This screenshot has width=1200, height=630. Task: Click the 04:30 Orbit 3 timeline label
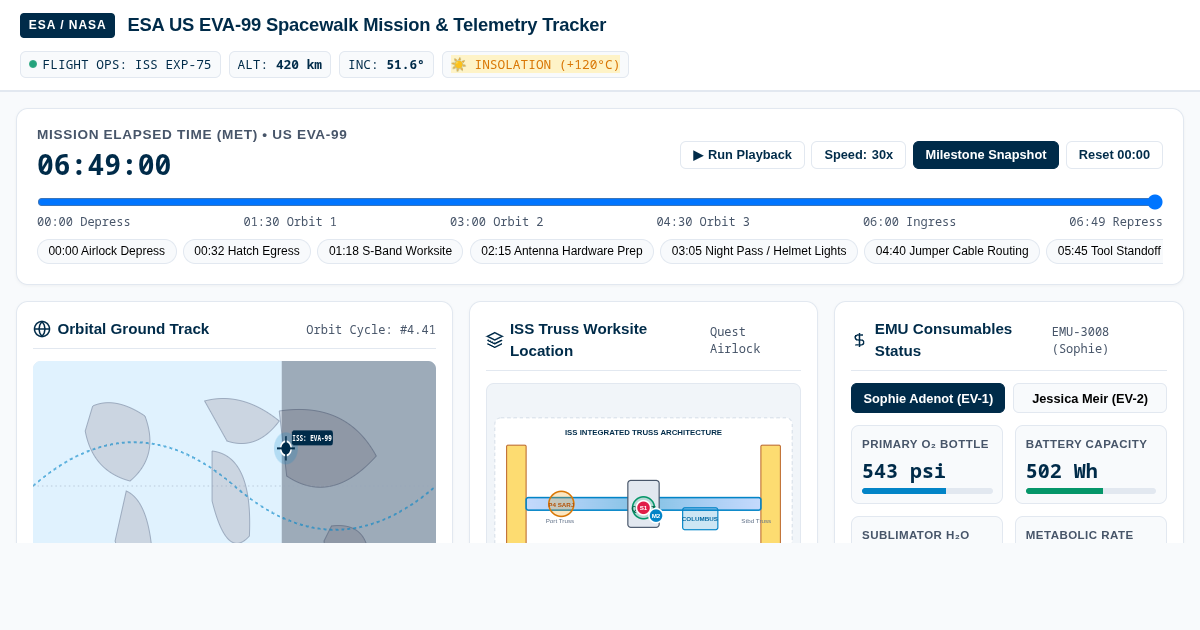pos(703,222)
